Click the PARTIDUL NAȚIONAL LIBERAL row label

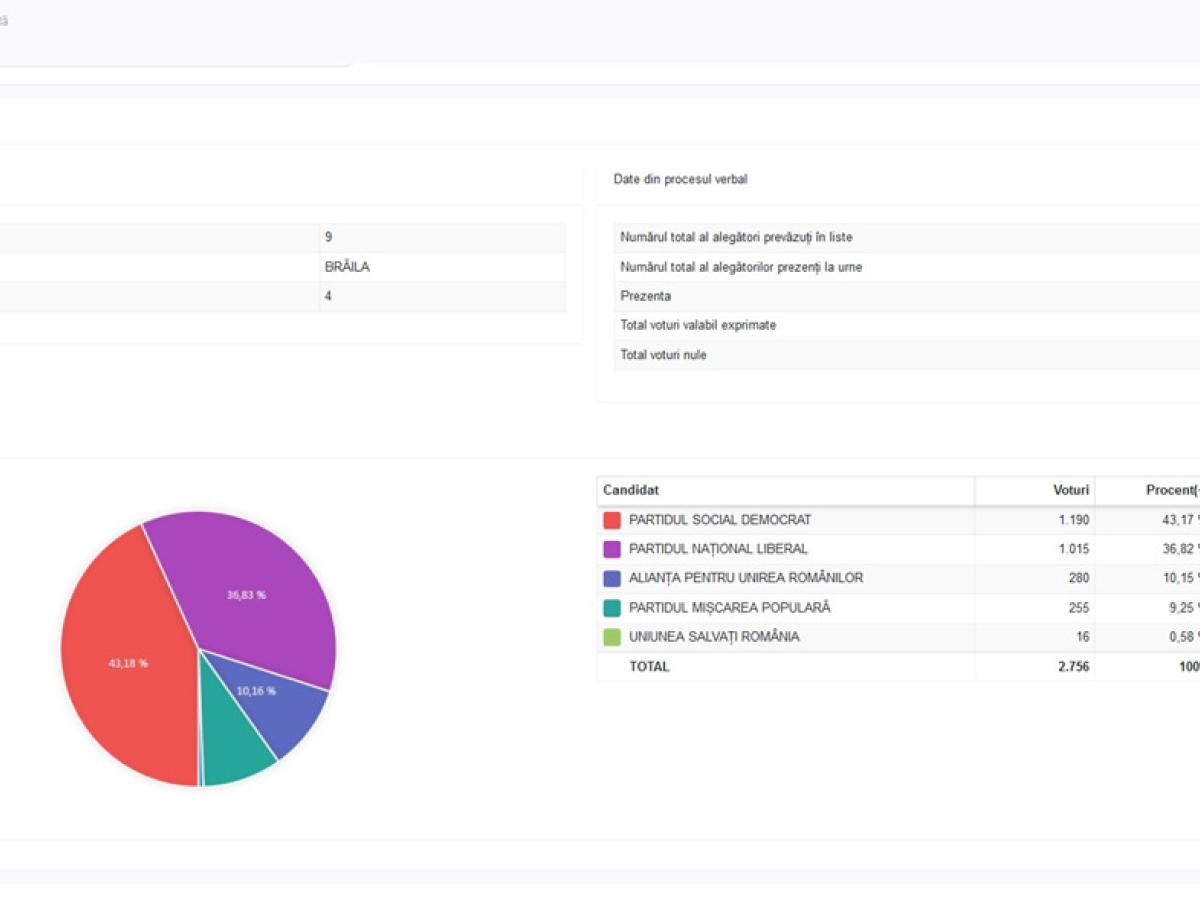coord(718,549)
